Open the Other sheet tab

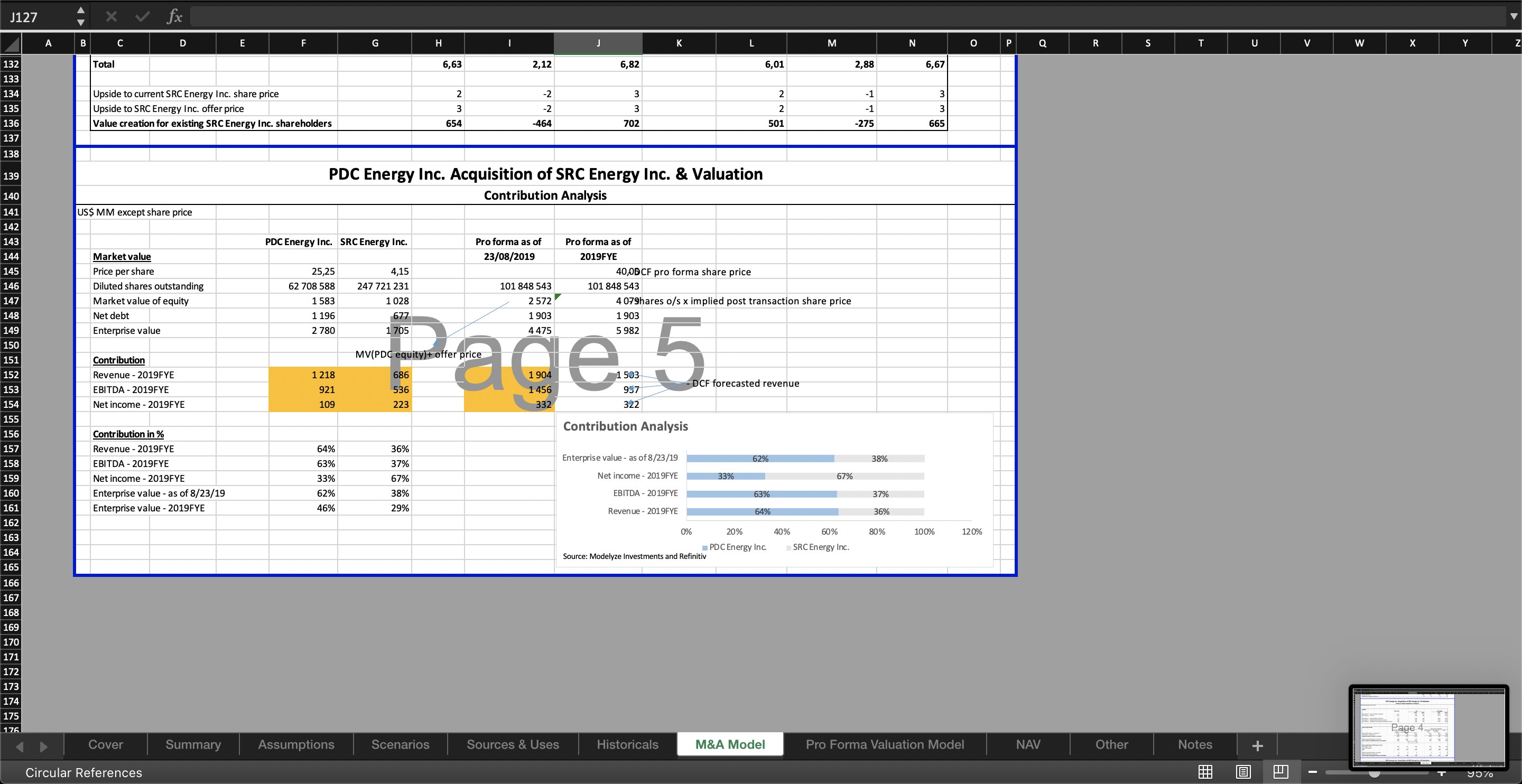click(1111, 744)
